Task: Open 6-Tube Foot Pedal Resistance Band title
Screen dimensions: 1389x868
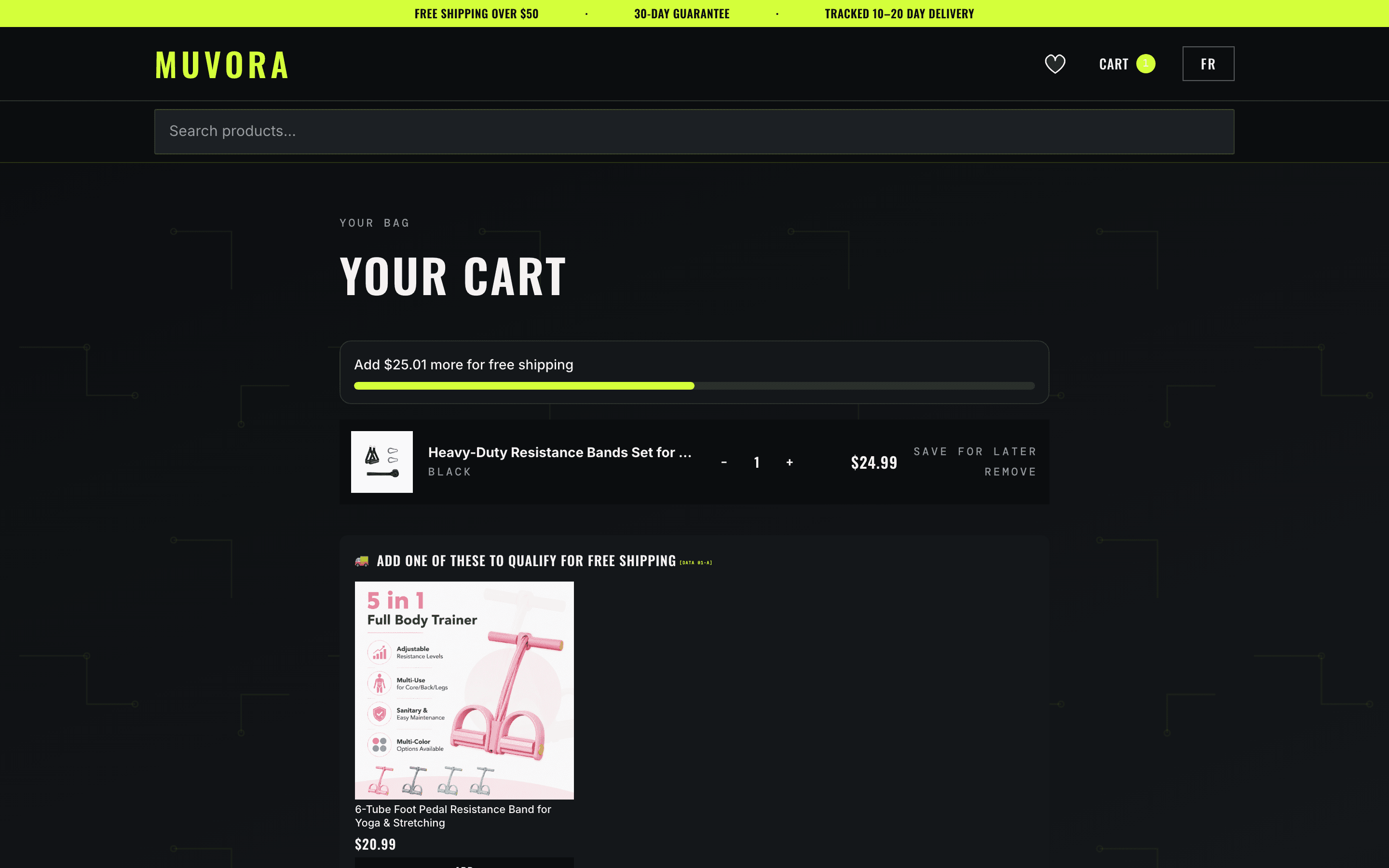Action: tap(453, 816)
